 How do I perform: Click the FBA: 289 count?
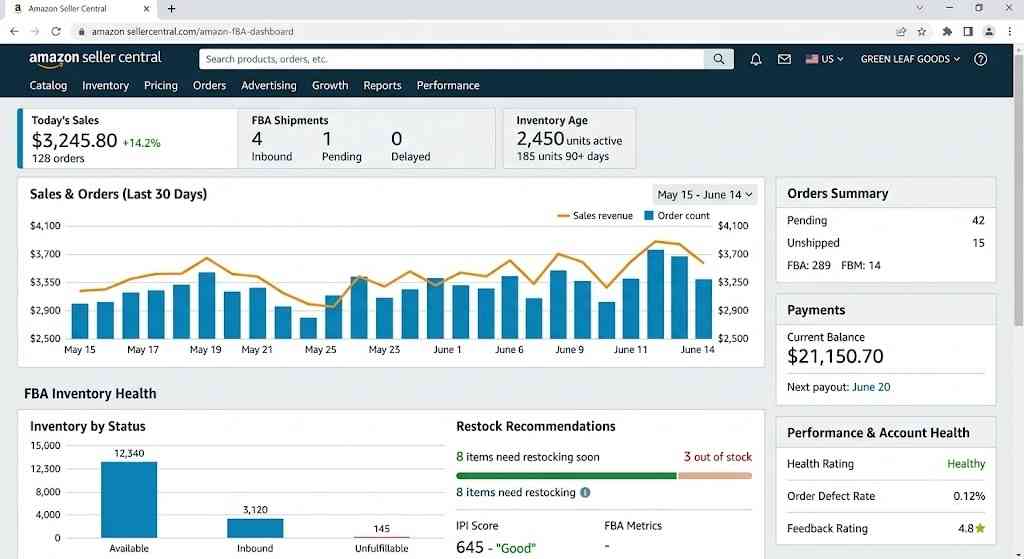(808, 265)
